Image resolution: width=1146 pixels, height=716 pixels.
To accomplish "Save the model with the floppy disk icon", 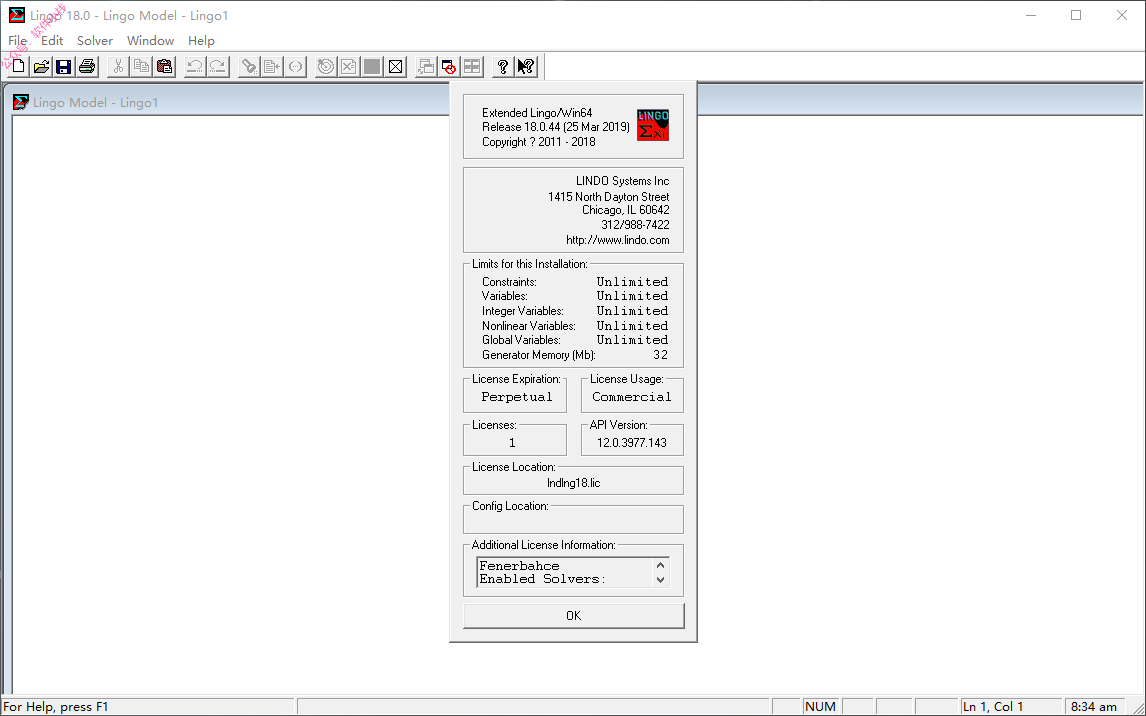I will pos(64,66).
